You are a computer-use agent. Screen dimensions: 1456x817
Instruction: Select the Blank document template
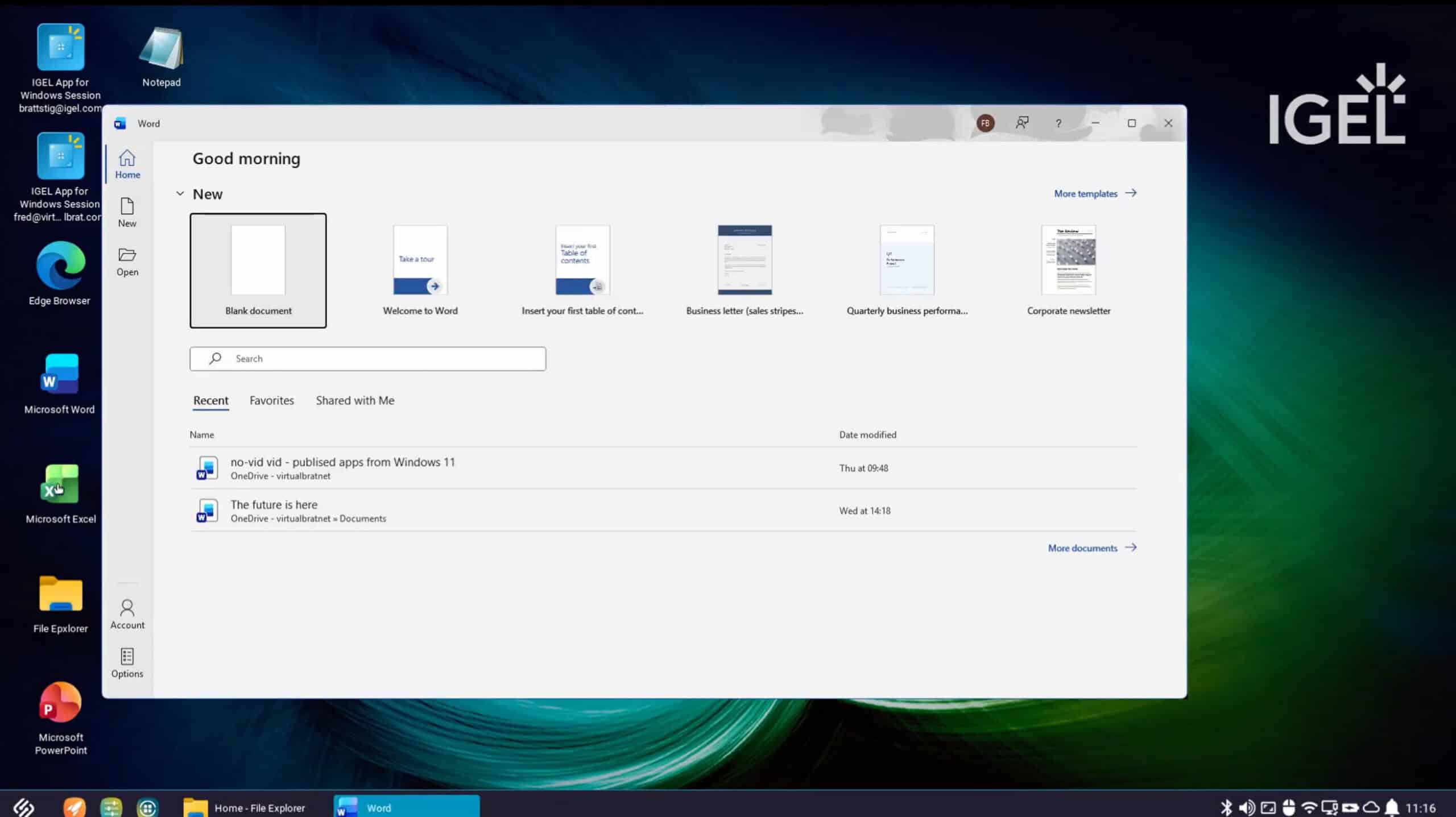coord(258,271)
